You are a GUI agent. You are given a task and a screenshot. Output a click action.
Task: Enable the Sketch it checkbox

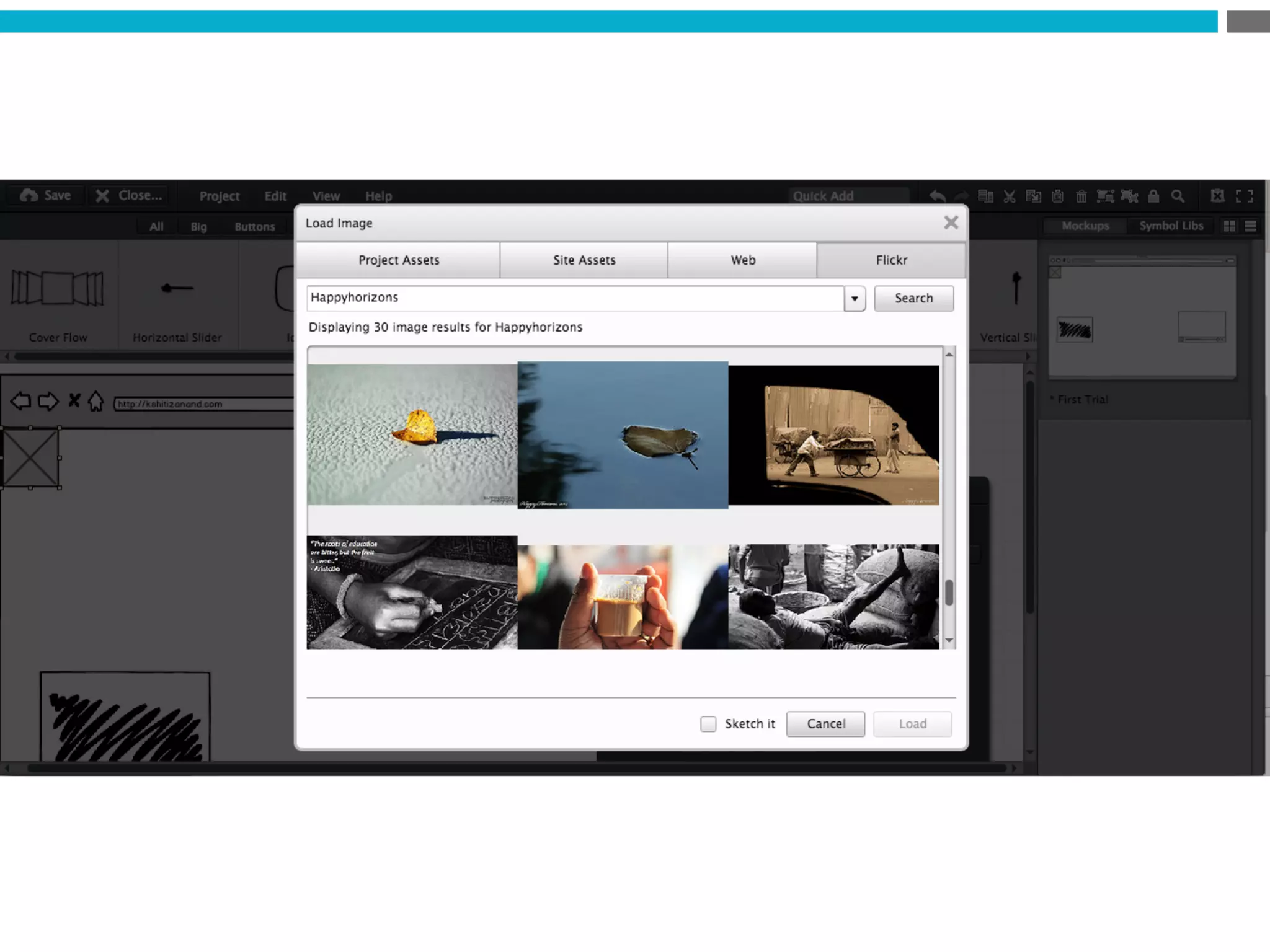[x=708, y=724]
